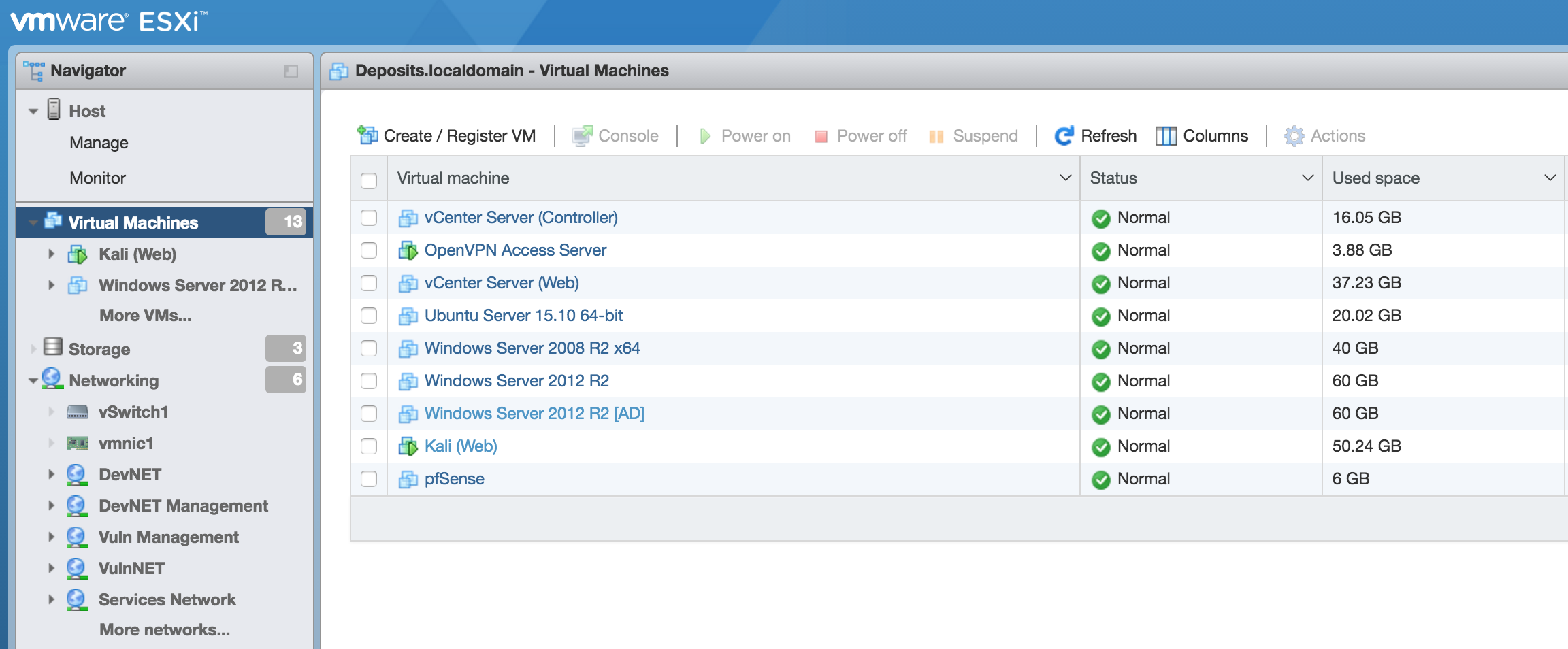Check the box for pfSense VM
The width and height of the screenshot is (1568, 649).
[x=369, y=479]
